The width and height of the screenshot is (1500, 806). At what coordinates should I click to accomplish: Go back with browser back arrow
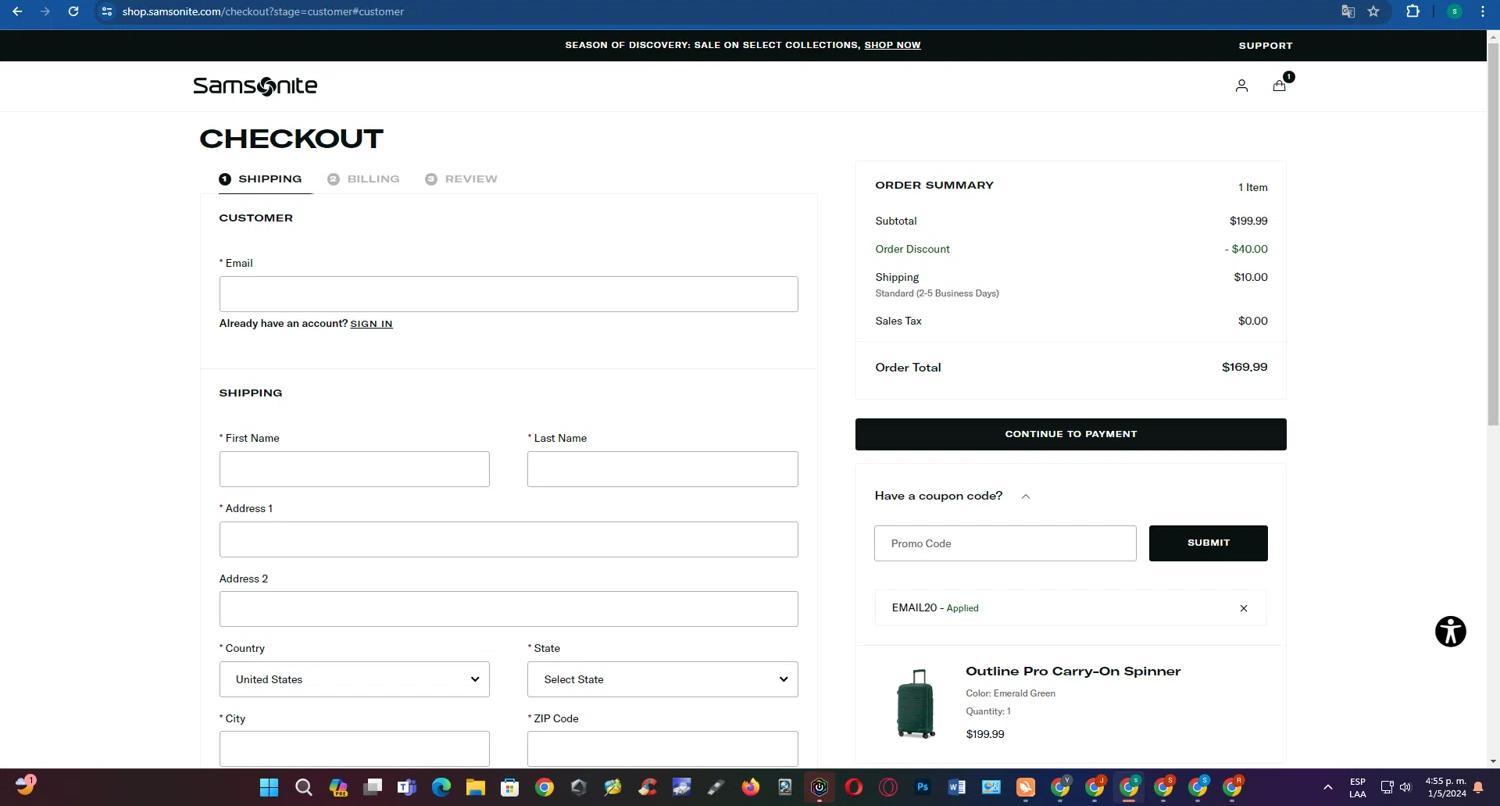pos(17,11)
